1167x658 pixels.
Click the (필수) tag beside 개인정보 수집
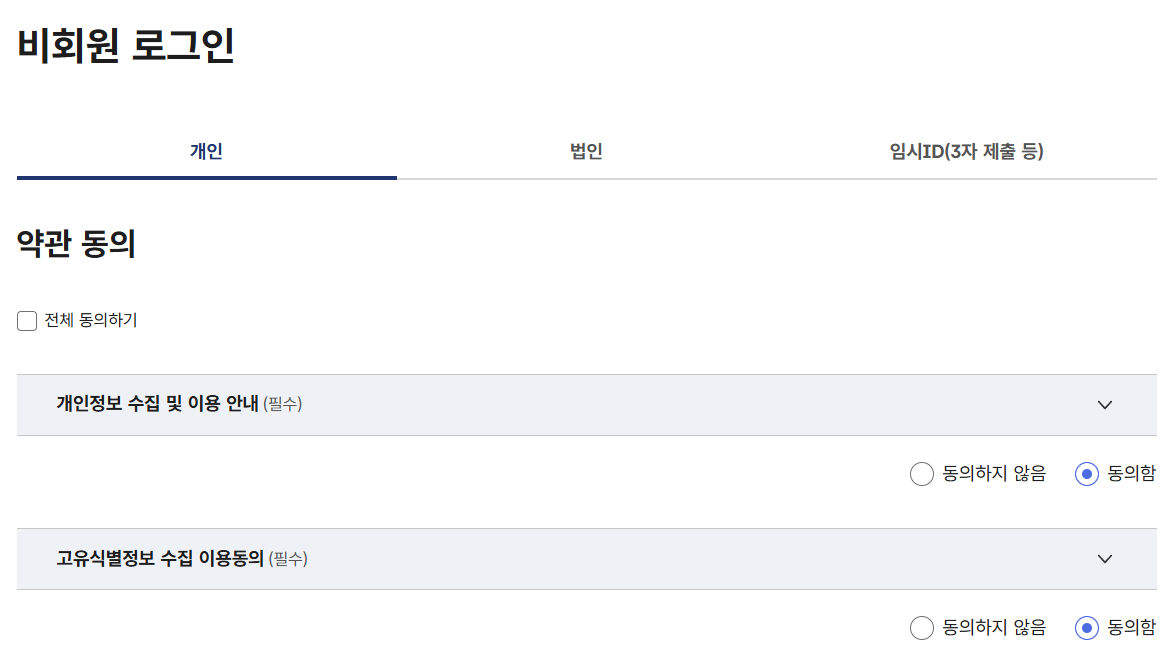point(283,404)
